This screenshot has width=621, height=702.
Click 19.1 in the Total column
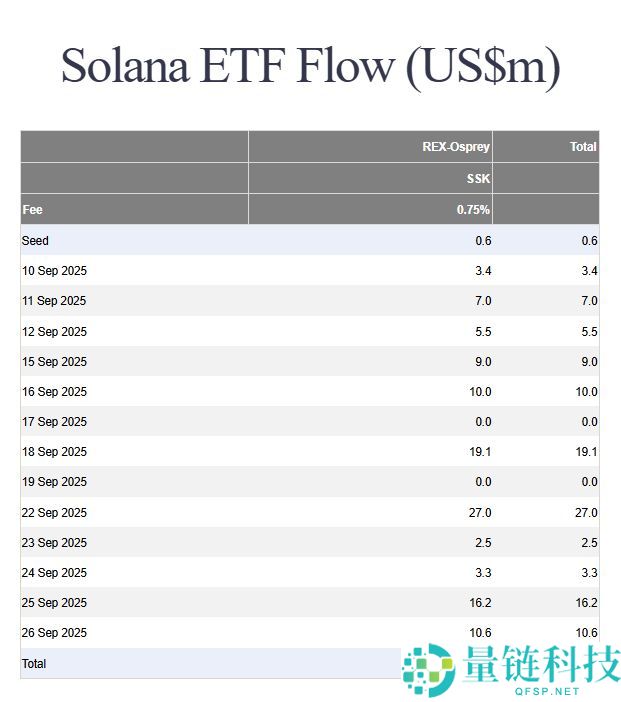tap(586, 452)
